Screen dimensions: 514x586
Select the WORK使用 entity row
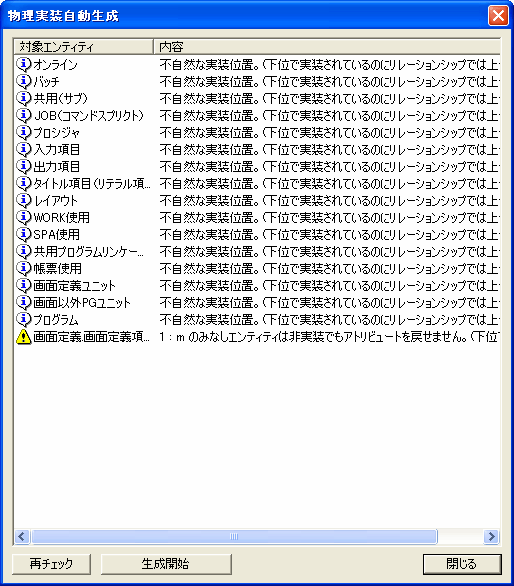[x=257, y=218]
